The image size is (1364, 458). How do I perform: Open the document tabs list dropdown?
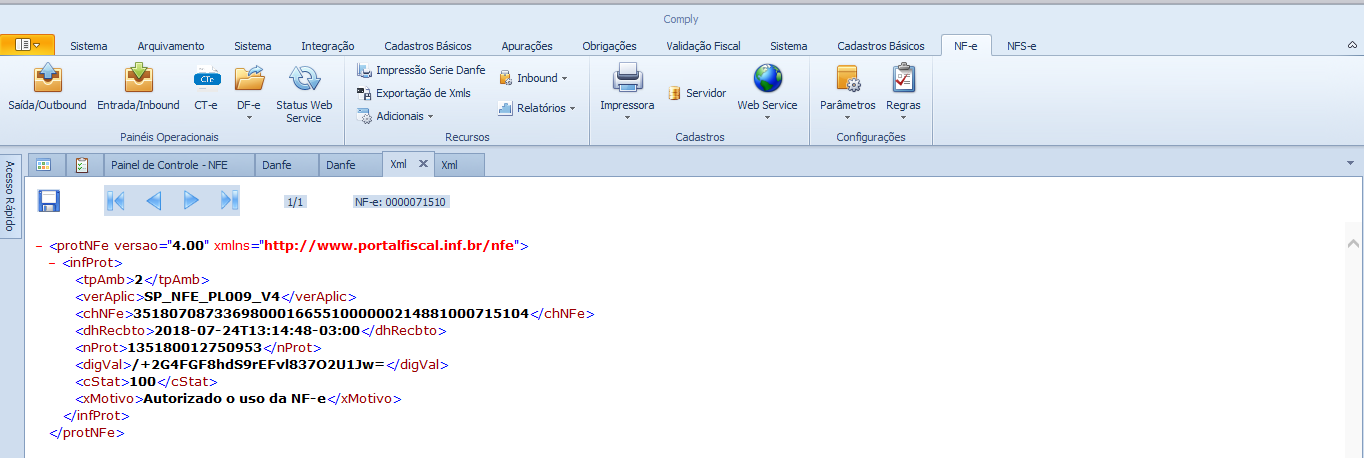click(1349, 162)
